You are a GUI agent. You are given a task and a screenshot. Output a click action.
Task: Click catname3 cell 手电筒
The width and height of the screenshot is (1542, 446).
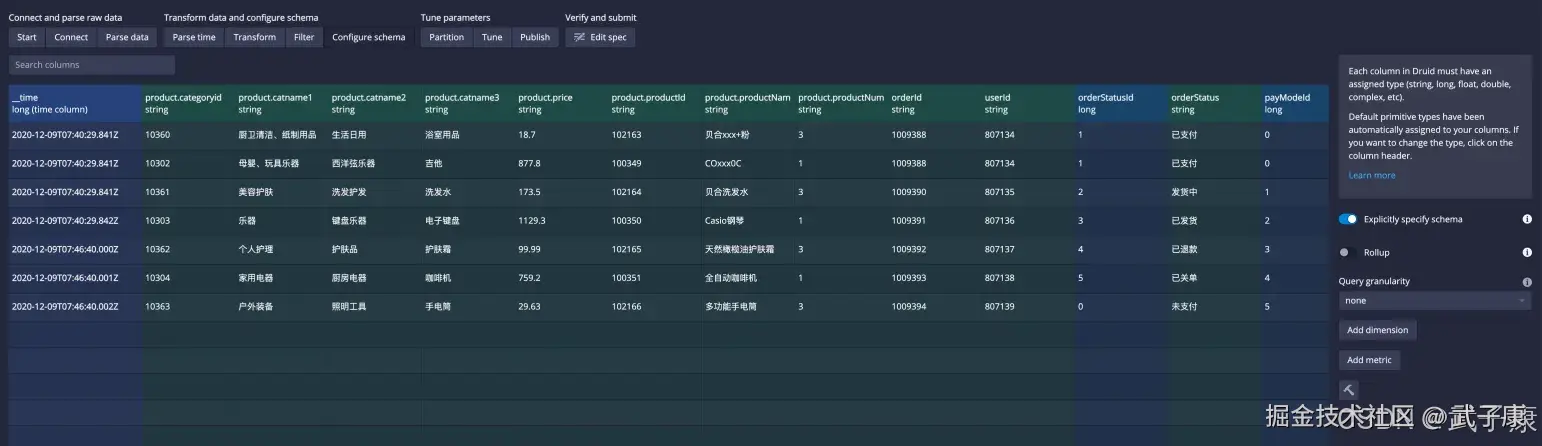coord(467,306)
